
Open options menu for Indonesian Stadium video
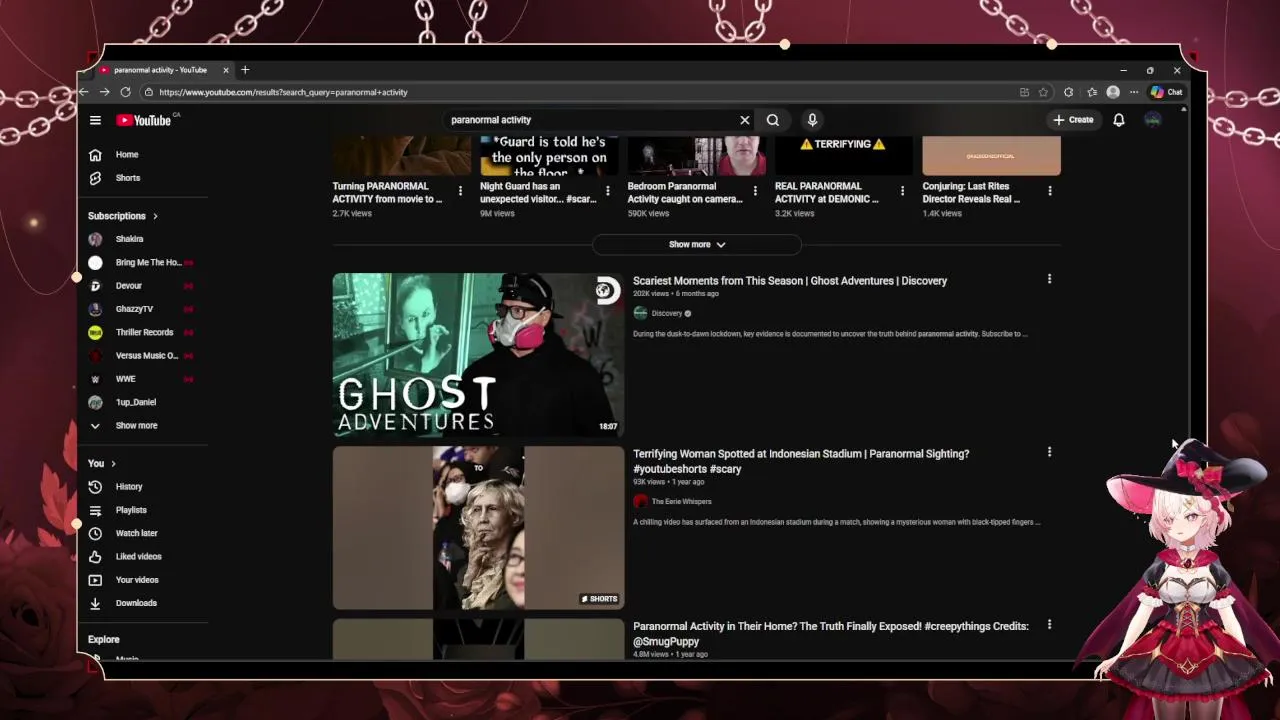coord(1049,452)
